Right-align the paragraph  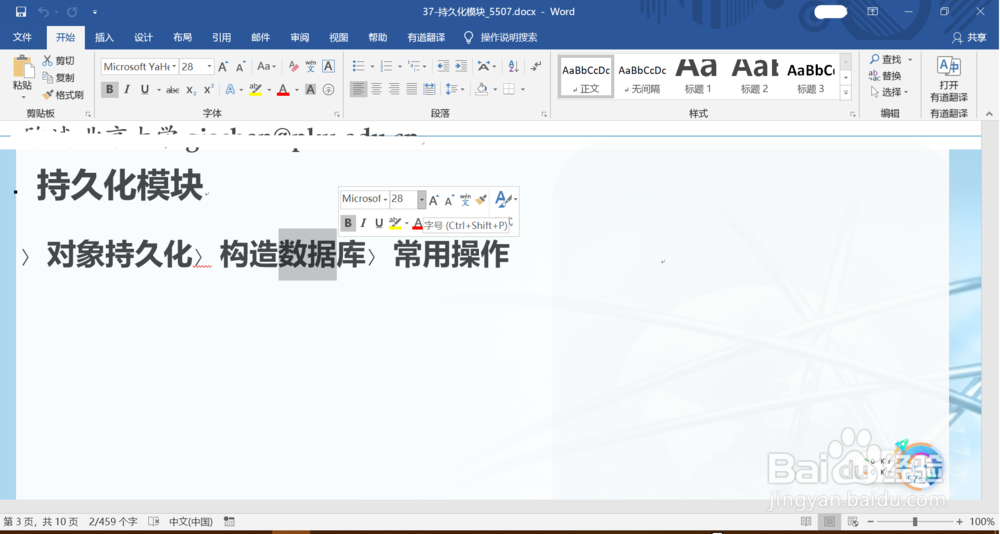394,90
